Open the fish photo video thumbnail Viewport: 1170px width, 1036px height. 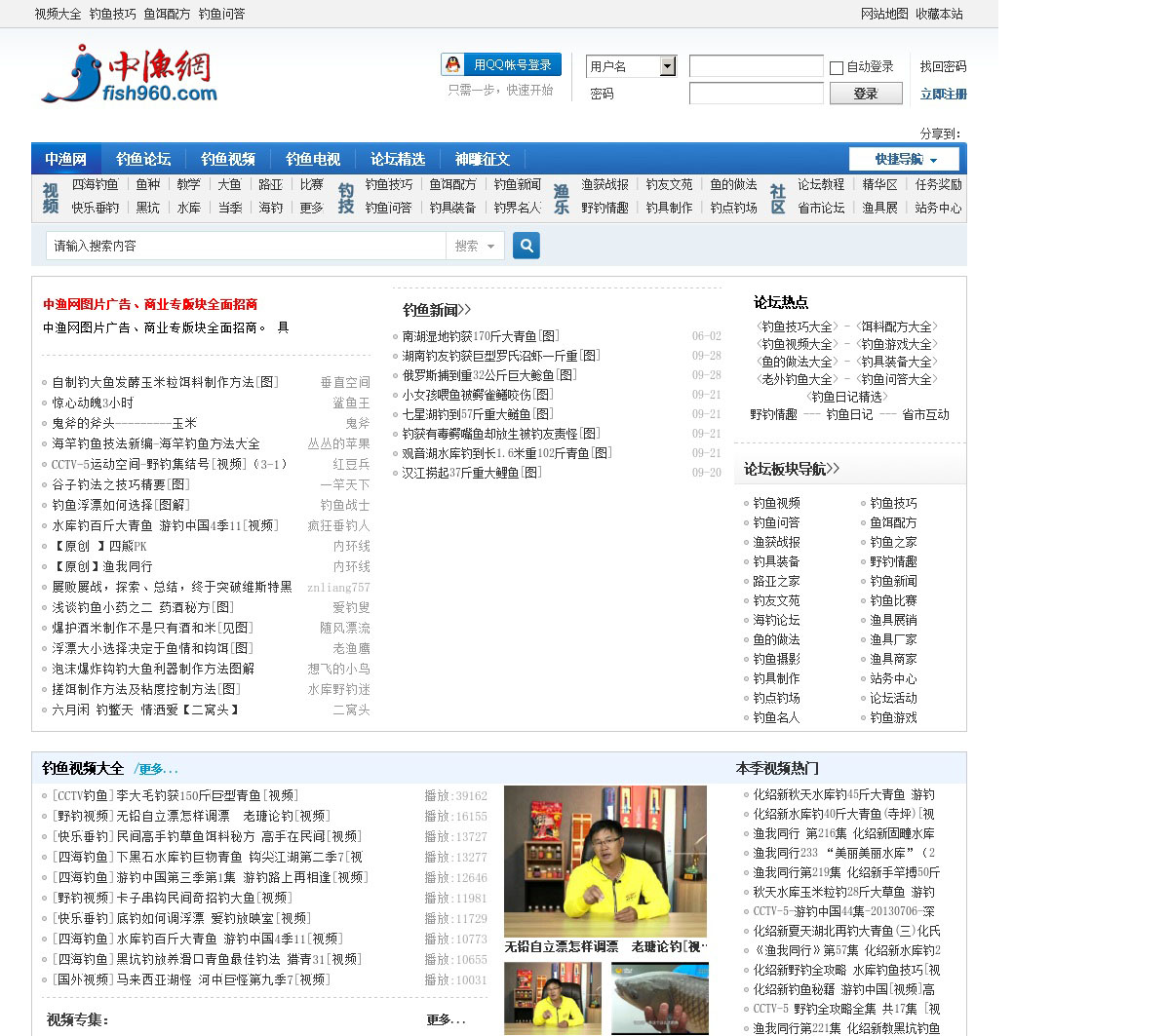coord(659,998)
